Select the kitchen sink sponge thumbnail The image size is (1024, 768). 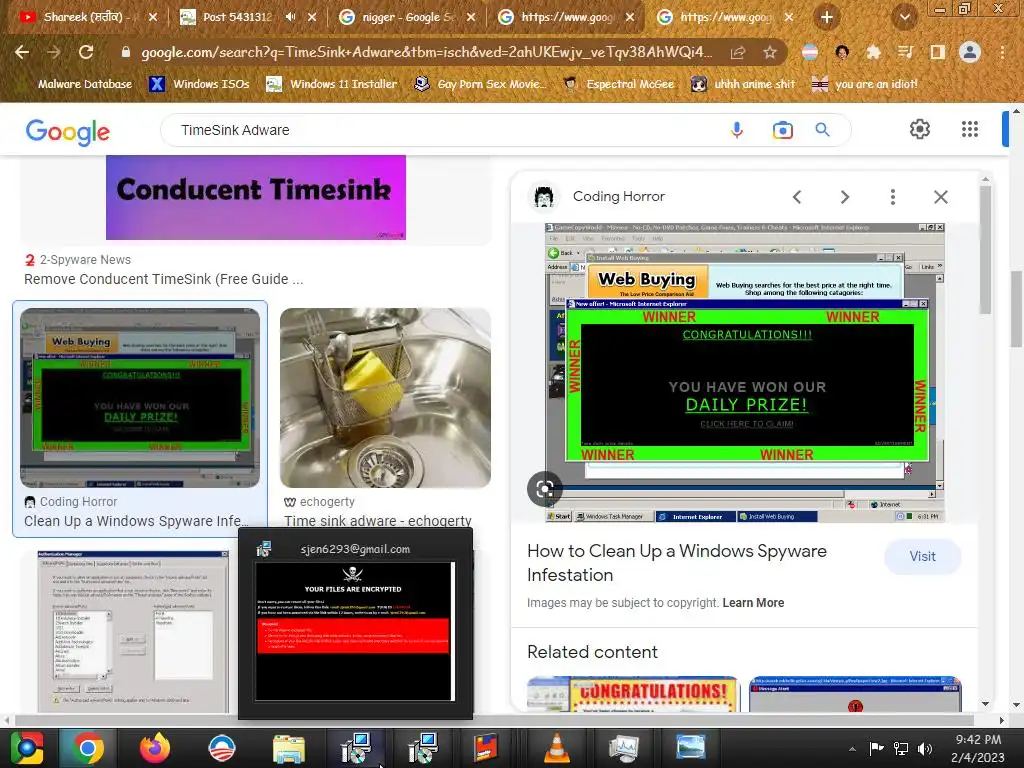385,398
